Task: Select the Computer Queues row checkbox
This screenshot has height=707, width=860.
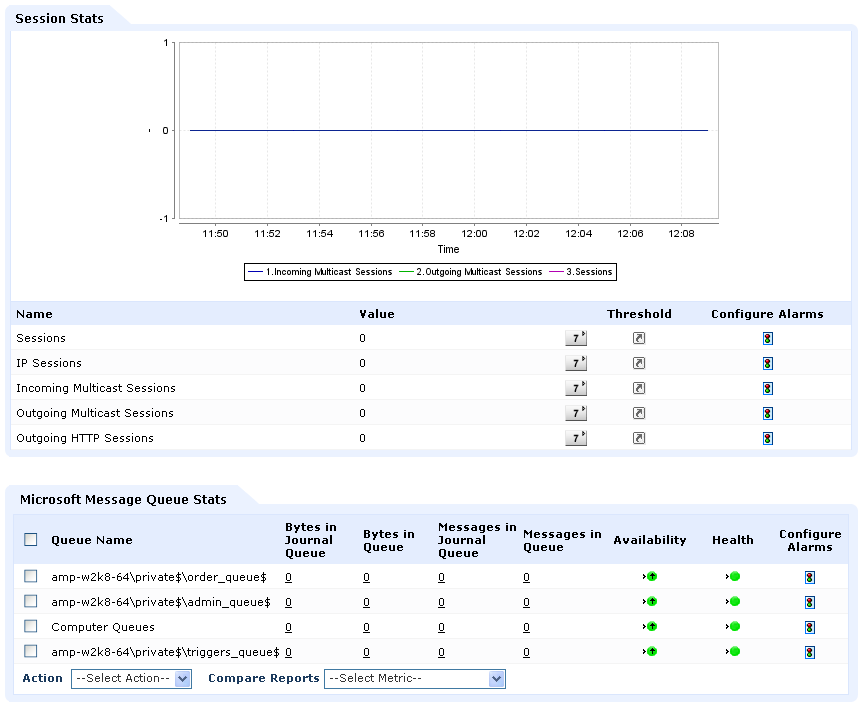Action: (30, 626)
